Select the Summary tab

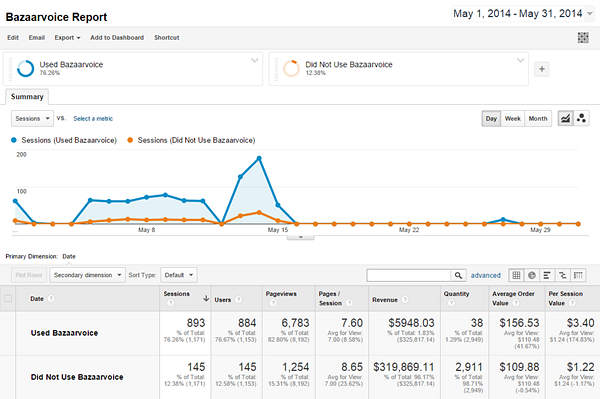pos(27,97)
